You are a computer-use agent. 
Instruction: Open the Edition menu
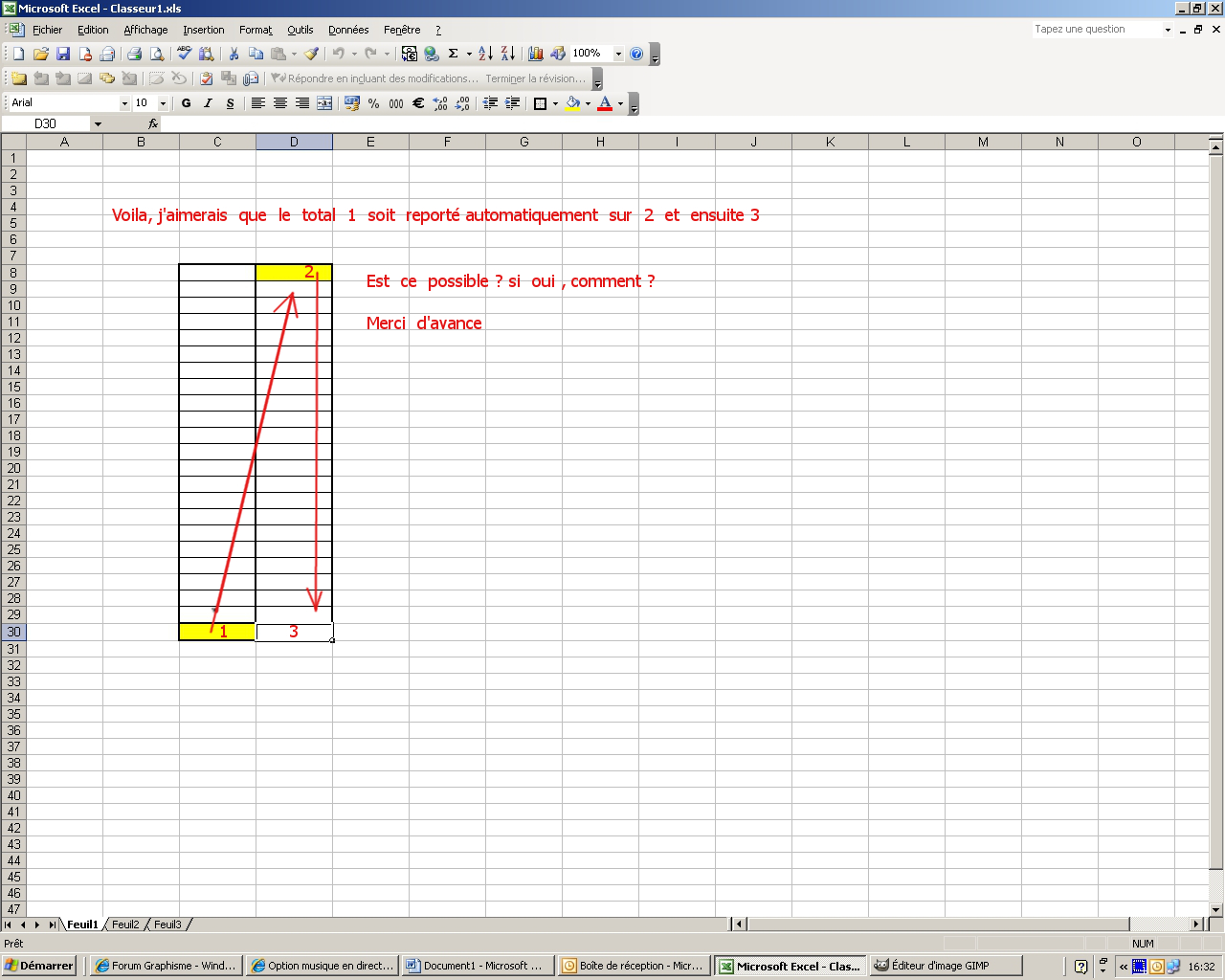[93, 30]
